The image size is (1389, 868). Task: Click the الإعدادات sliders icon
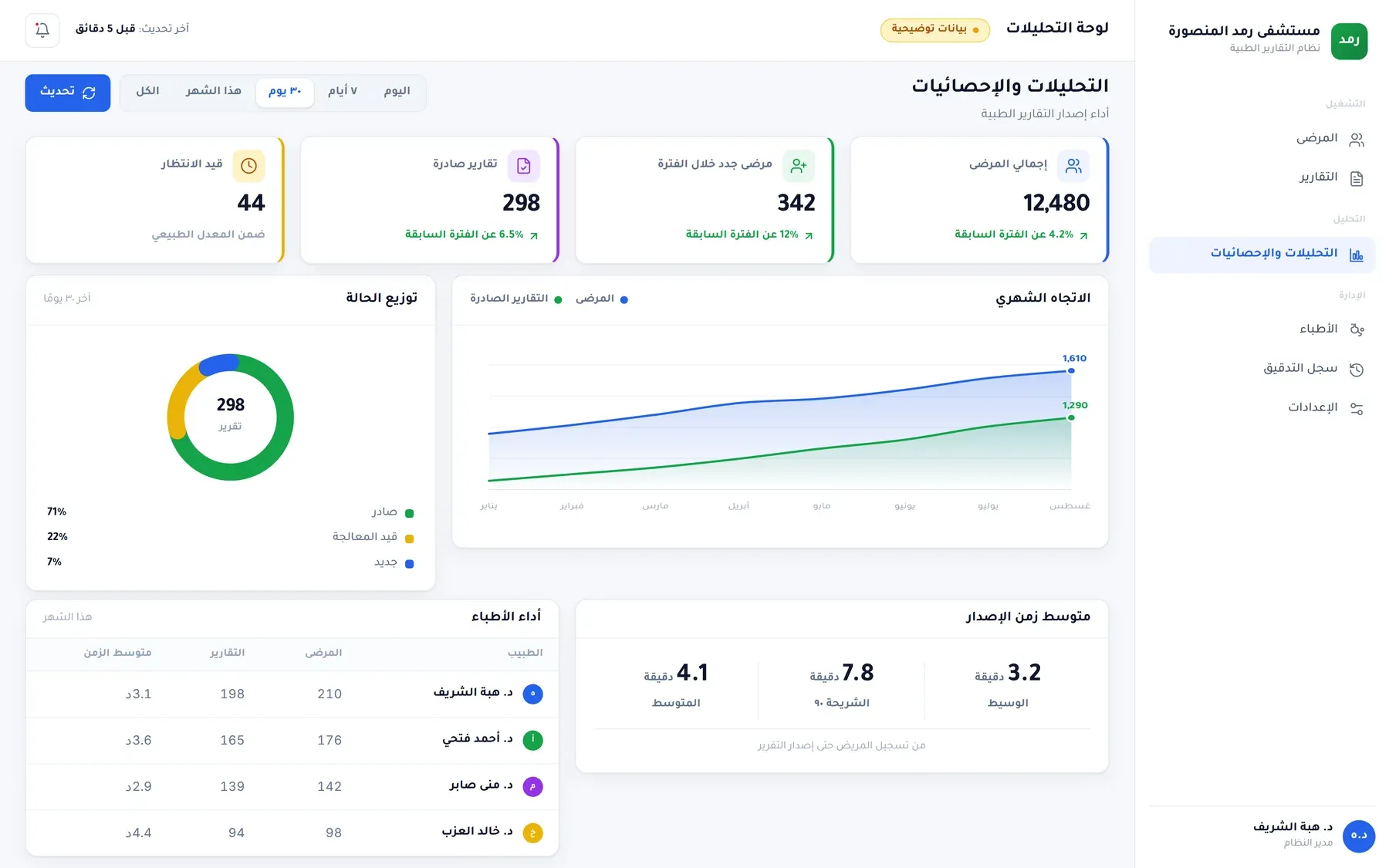(x=1357, y=408)
